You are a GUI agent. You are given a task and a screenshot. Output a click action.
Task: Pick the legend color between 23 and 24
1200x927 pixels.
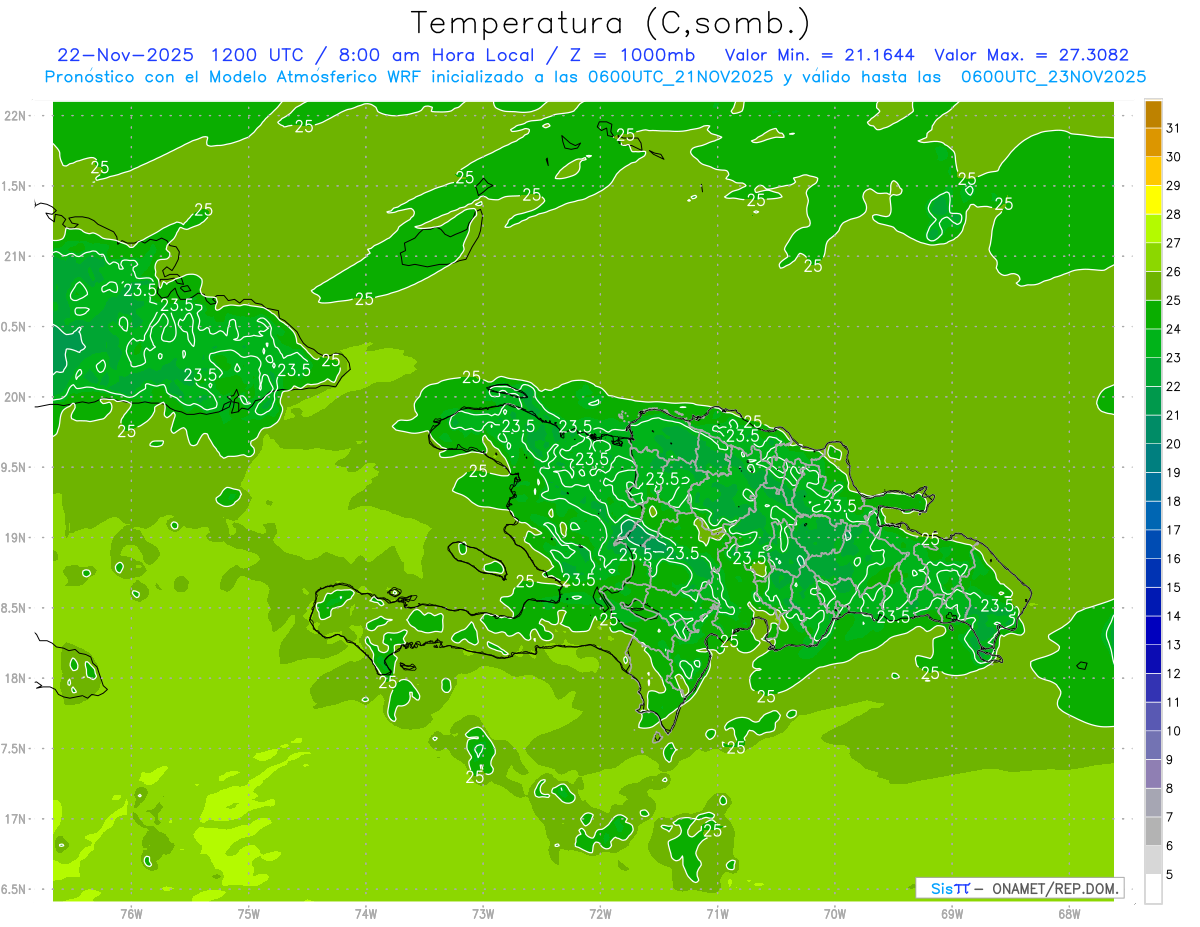coord(1153,344)
